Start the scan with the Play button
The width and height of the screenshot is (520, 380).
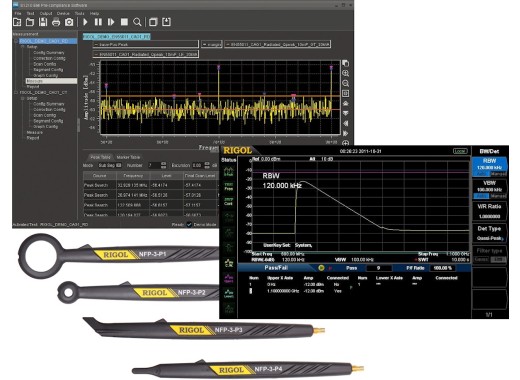click(85, 22)
